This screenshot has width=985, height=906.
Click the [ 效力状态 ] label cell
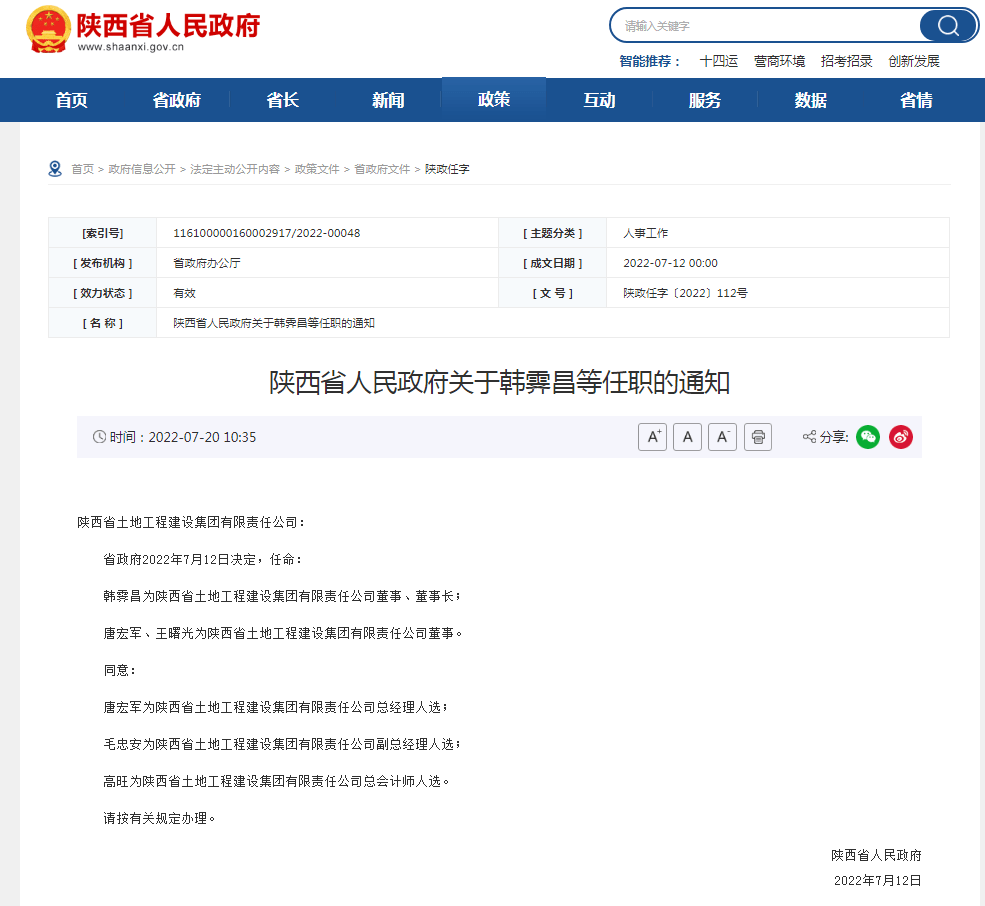102,293
